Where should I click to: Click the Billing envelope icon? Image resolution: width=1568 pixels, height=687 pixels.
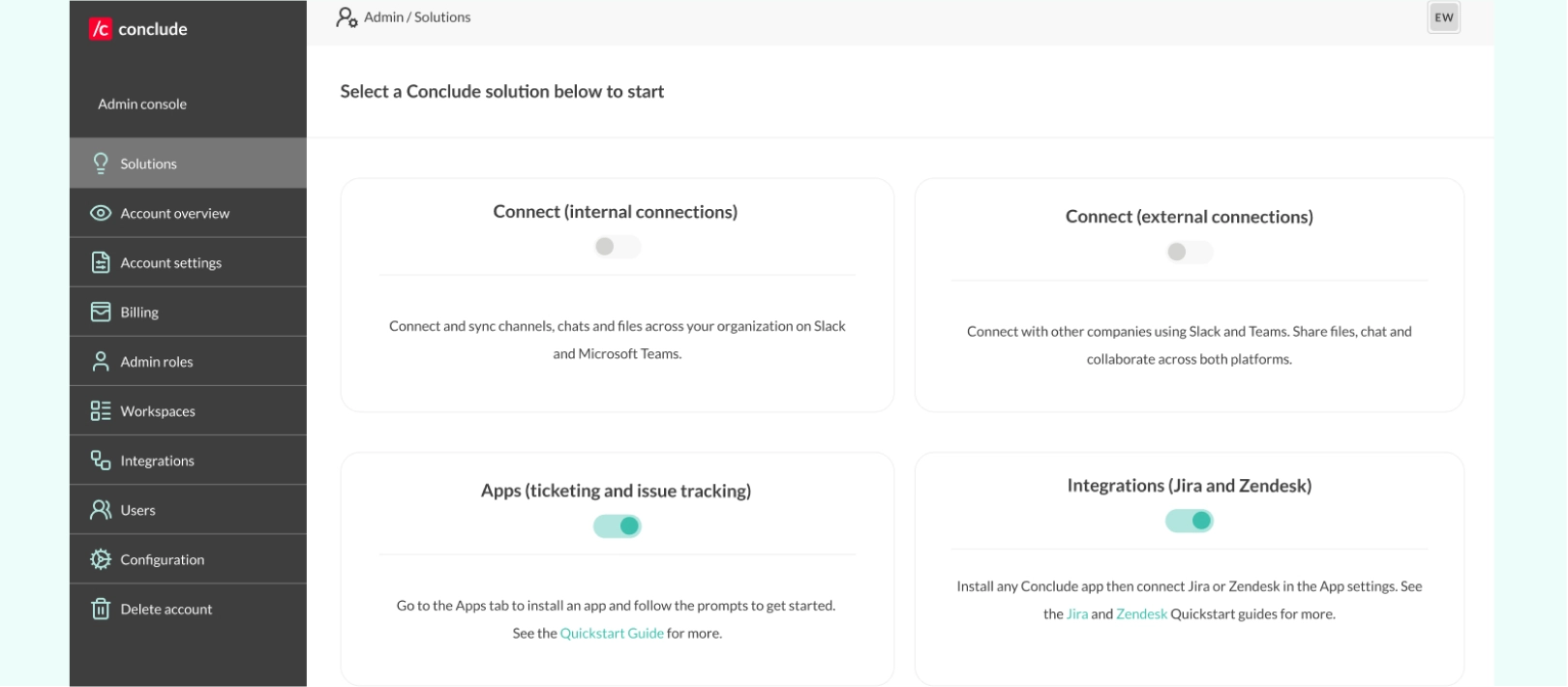click(x=100, y=311)
